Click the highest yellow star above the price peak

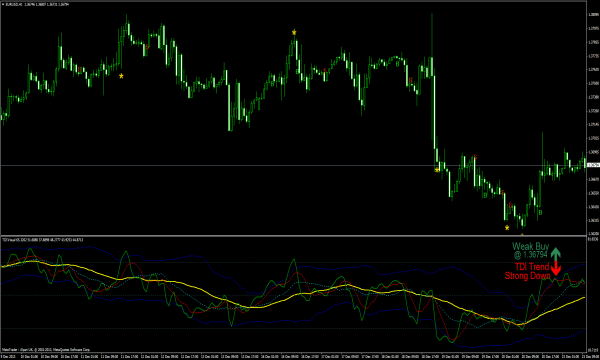tap(294, 33)
